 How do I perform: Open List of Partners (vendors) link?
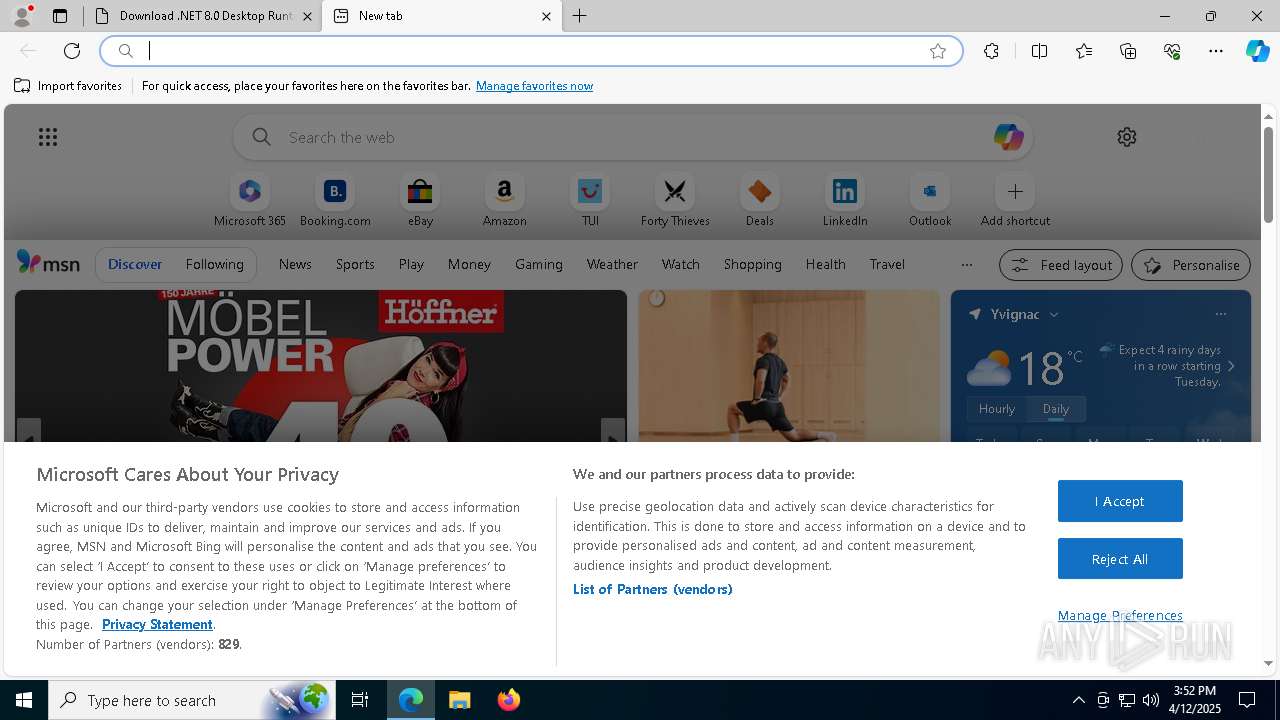click(653, 589)
